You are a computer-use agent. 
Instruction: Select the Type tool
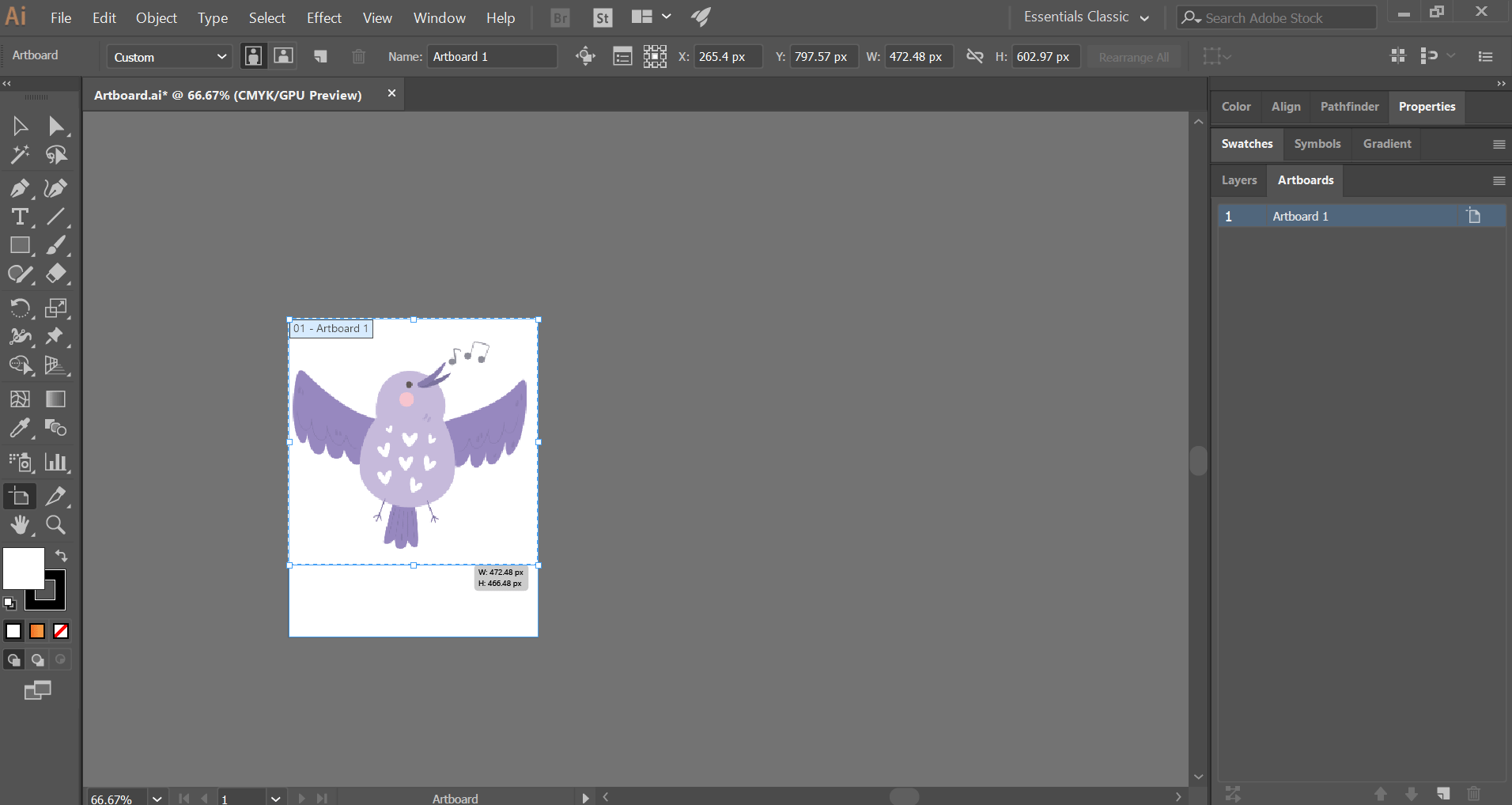point(19,217)
